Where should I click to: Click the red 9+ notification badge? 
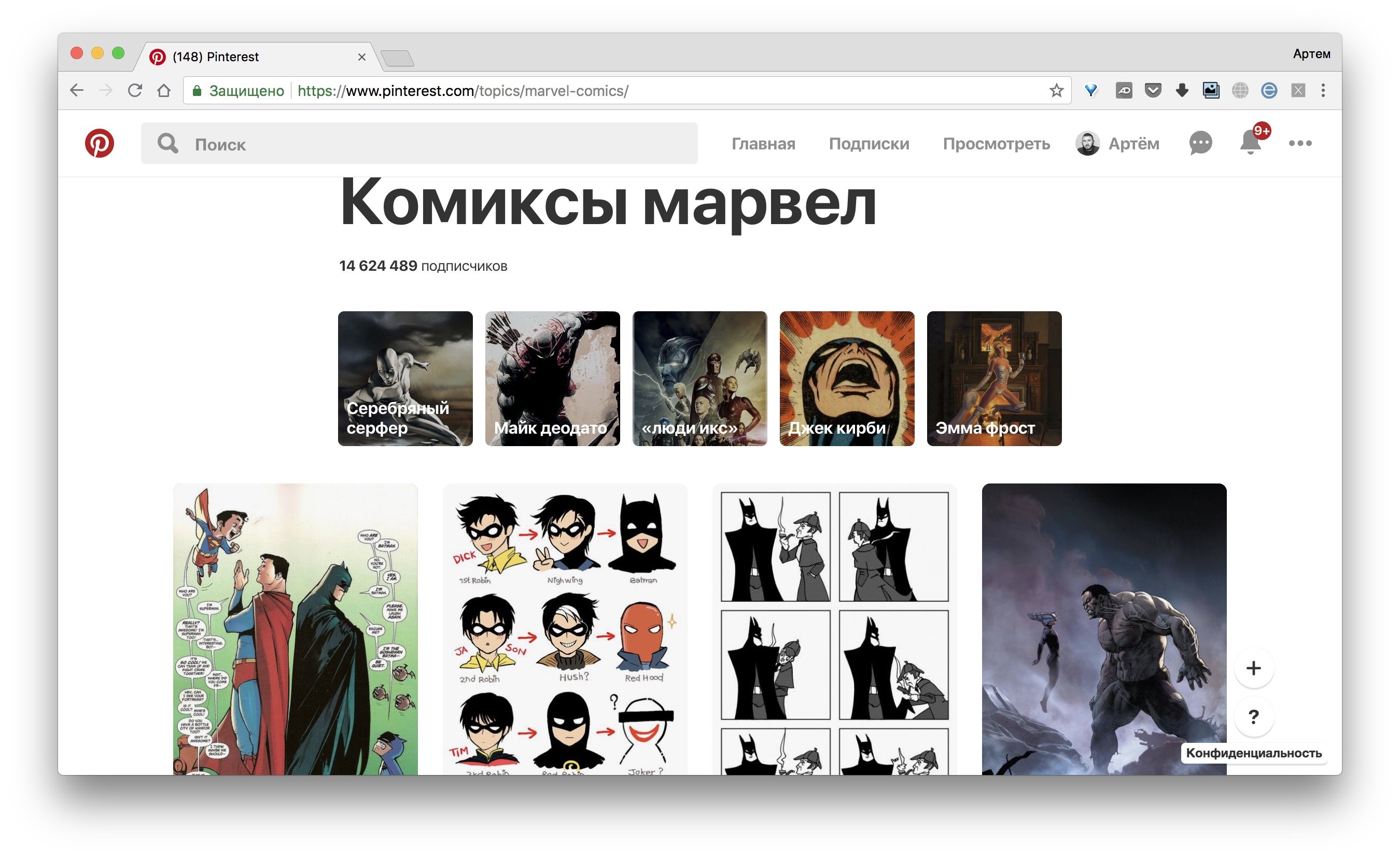(1262, 131)
